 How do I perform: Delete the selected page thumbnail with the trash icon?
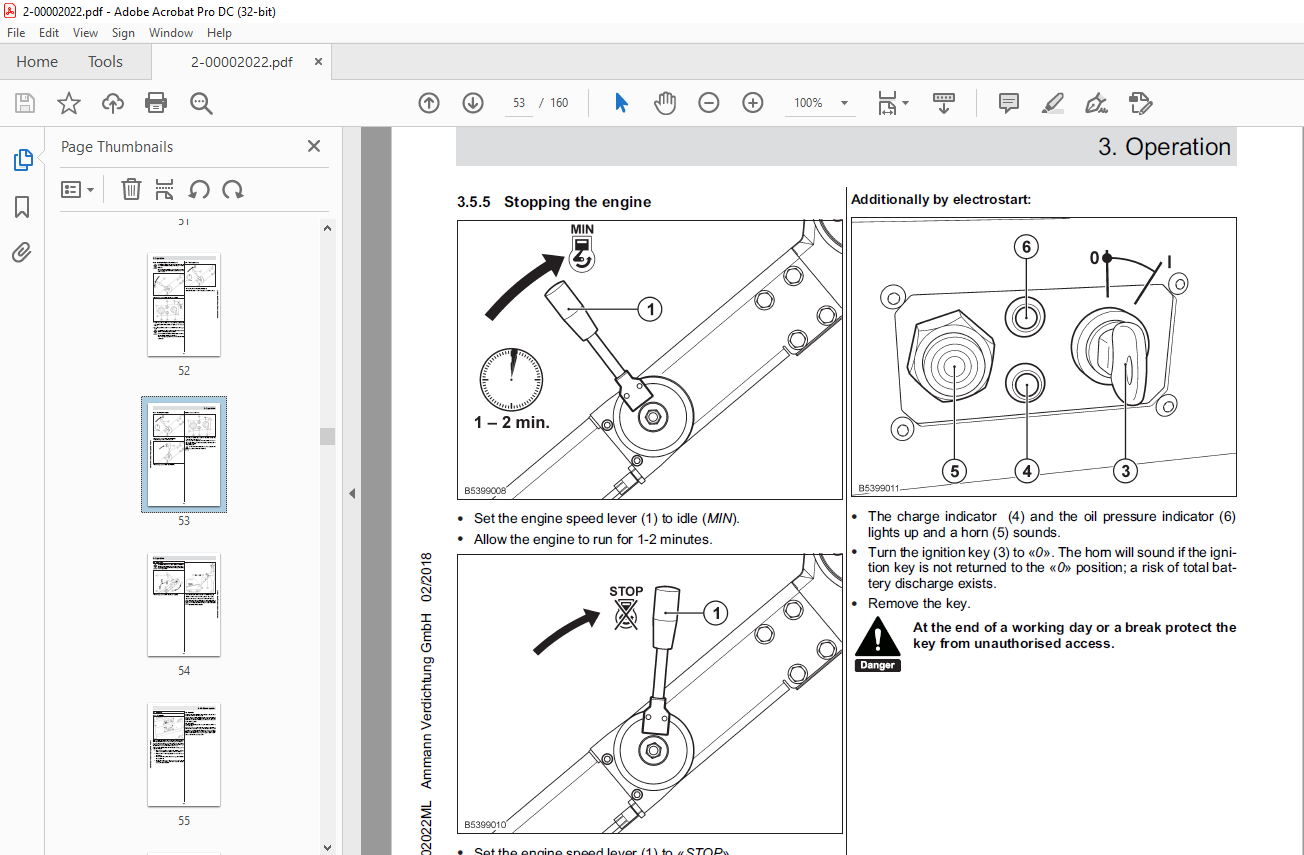(131, 189)
